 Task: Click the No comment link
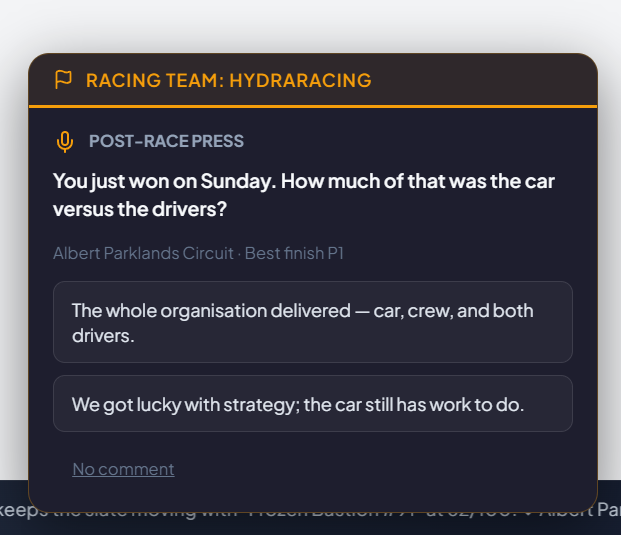[x=123, y=469]
